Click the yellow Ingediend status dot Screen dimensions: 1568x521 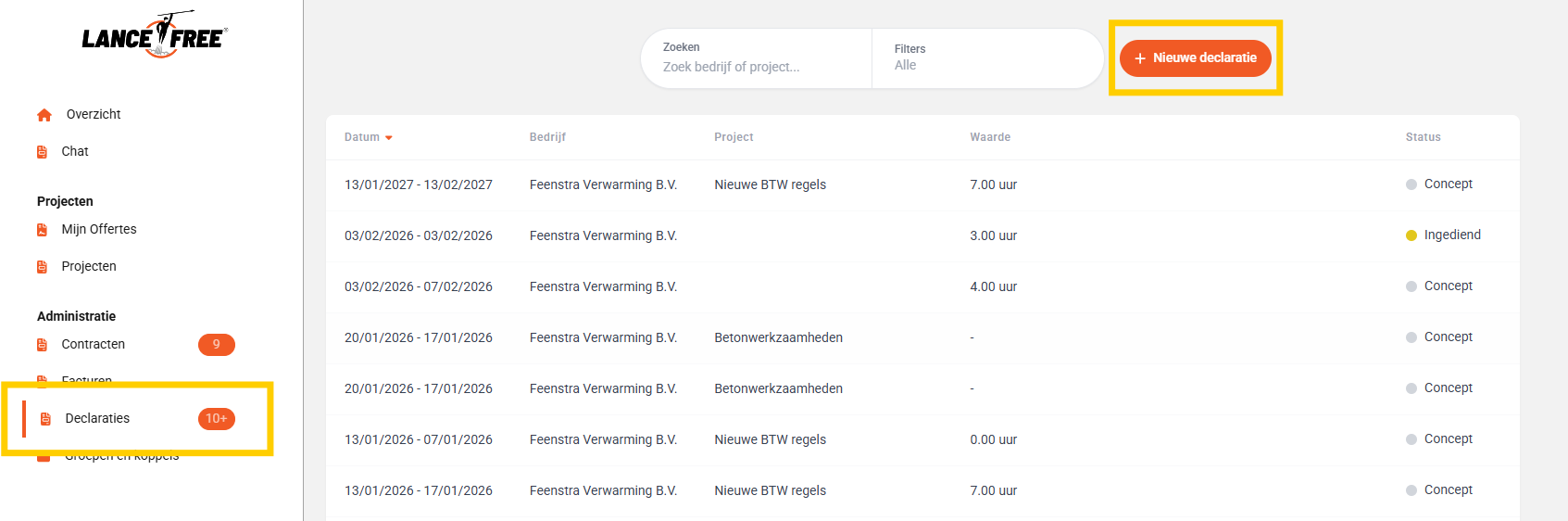[x=1411, y=235]
